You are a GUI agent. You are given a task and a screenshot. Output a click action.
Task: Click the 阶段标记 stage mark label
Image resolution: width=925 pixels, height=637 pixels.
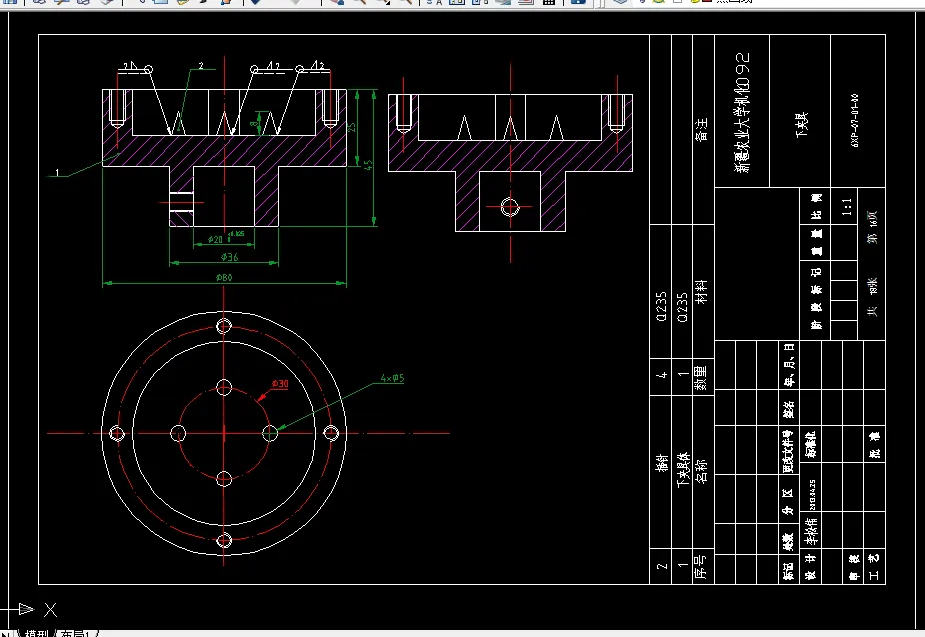coord(816,298)
